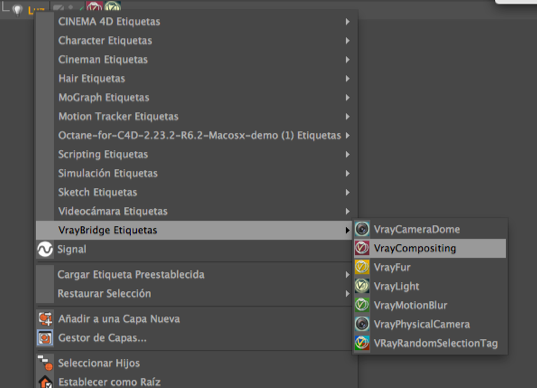Select the VrayMotionBlur tag
Viewport: 537px width, 388px height.
[x=430, y=305]
